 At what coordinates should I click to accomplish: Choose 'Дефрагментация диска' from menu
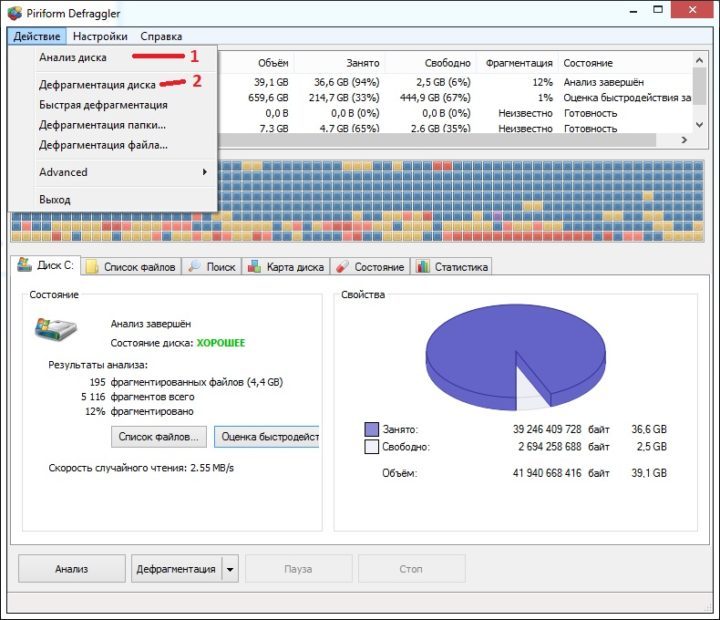97,85
